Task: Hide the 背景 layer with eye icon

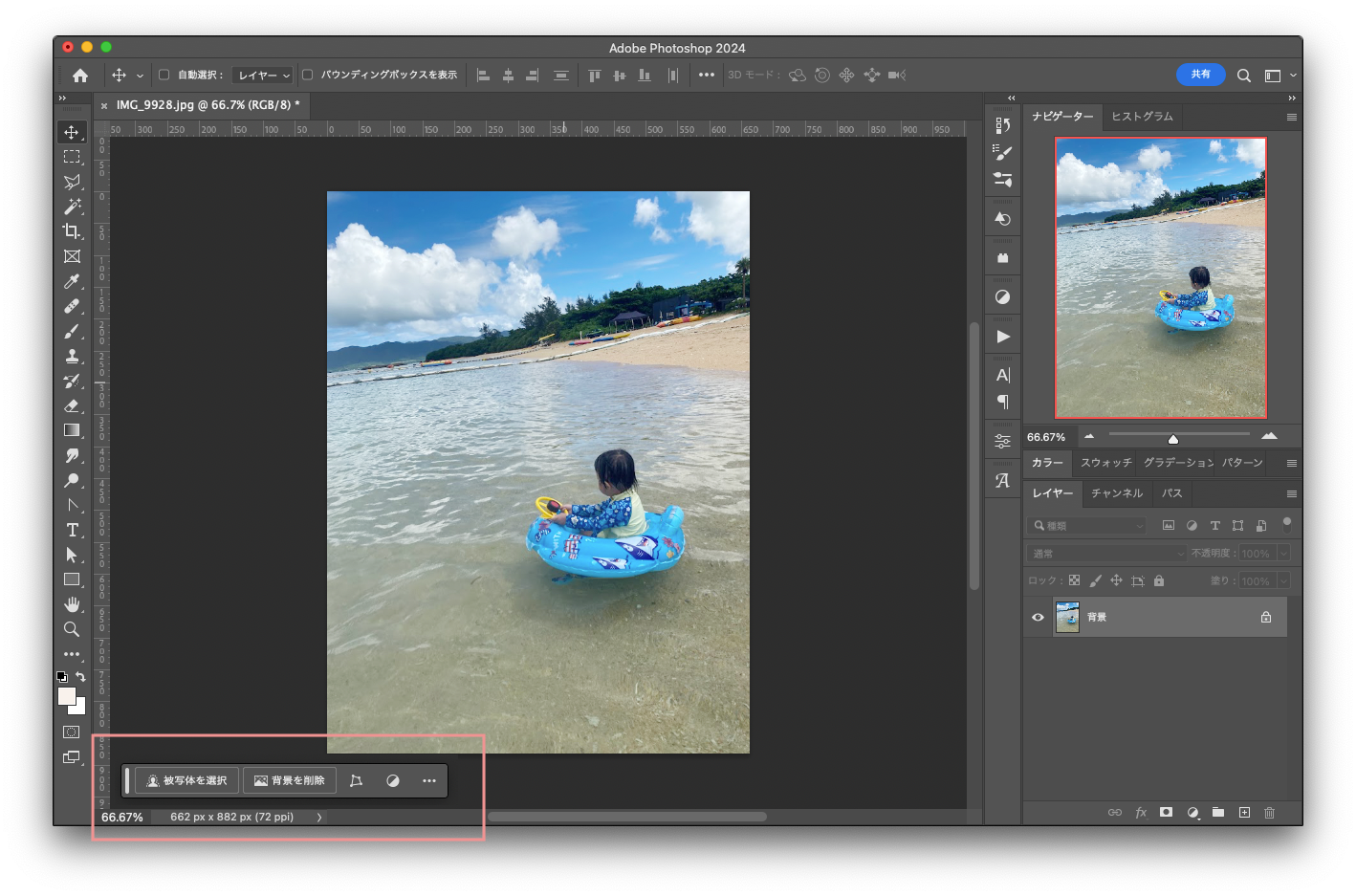Action: pos(1038,618)
